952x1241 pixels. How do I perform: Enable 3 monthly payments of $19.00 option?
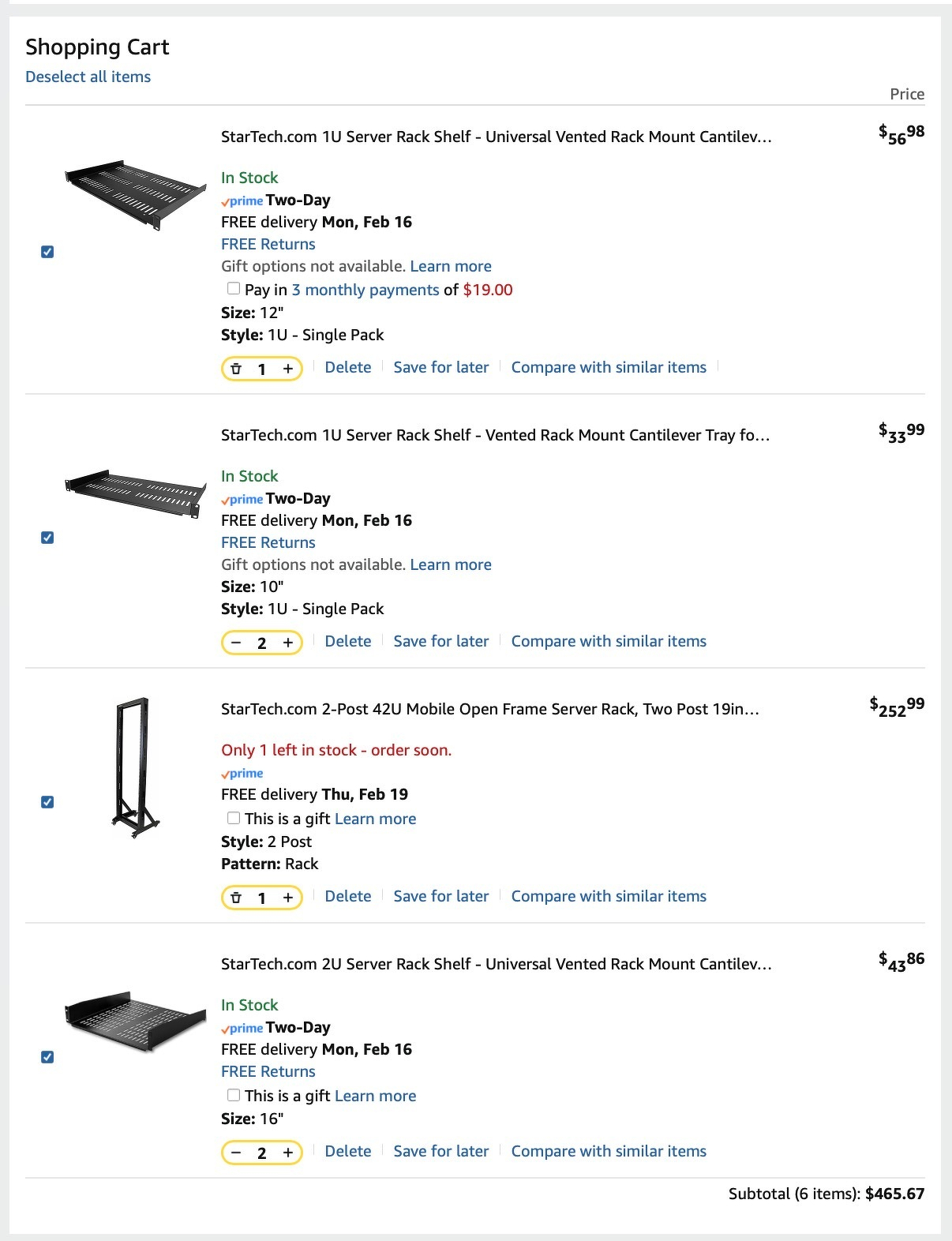coord(234,289)
